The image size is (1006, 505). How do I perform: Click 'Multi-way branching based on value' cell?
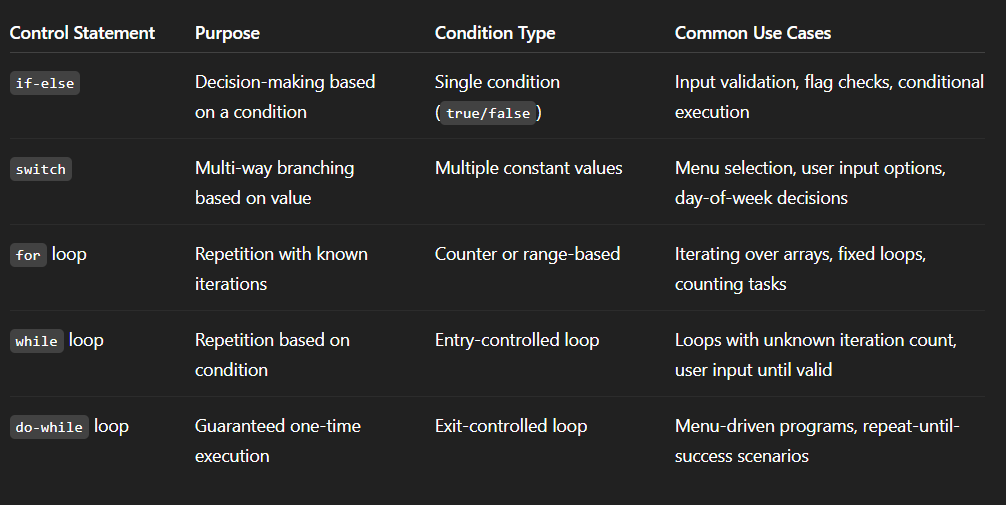(x=275, y=183)
